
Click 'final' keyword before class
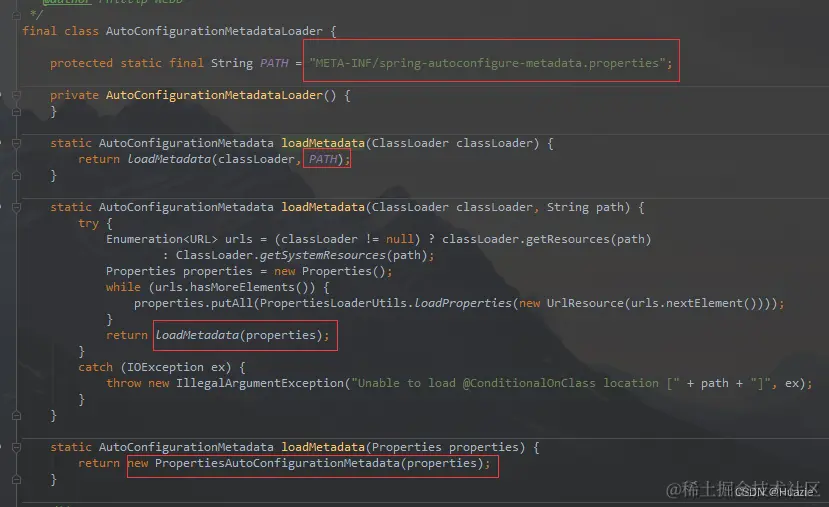point(39,31)
